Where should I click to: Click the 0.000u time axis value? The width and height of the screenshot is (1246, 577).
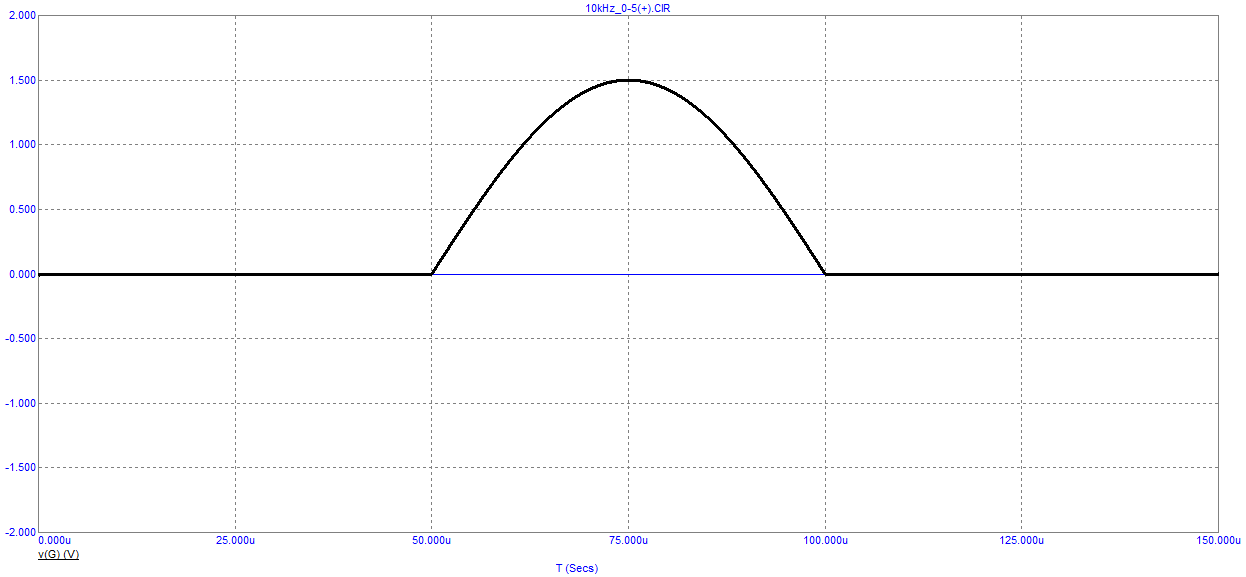pos(55,541)
